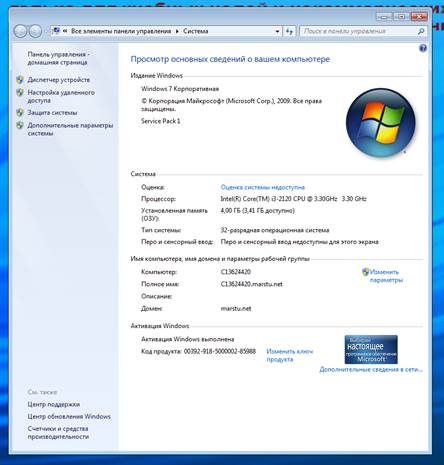
Task: Open Дополнительные сведения в сети link
Action: 371,369
